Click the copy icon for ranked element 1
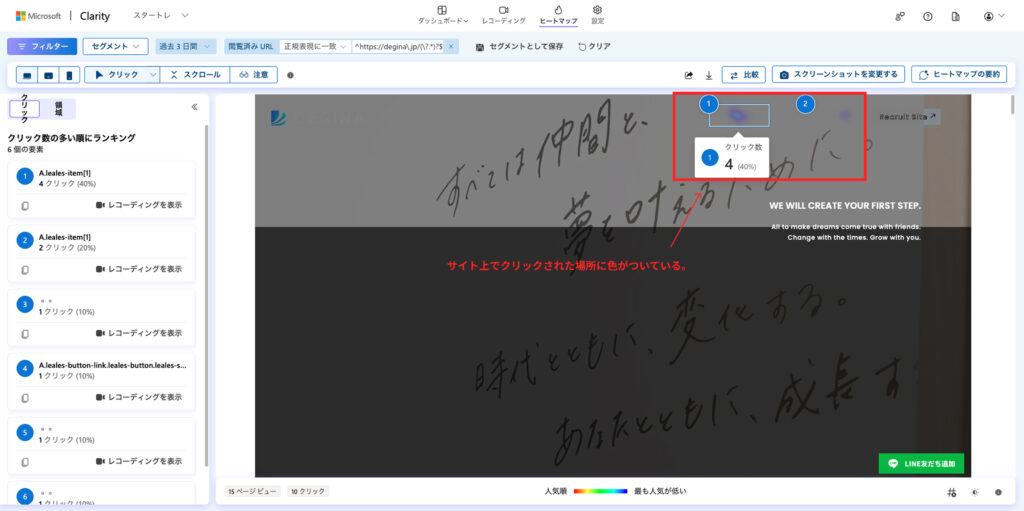Screen dimensions: 1024x511 pyautogui.click(x=24, y=205)
